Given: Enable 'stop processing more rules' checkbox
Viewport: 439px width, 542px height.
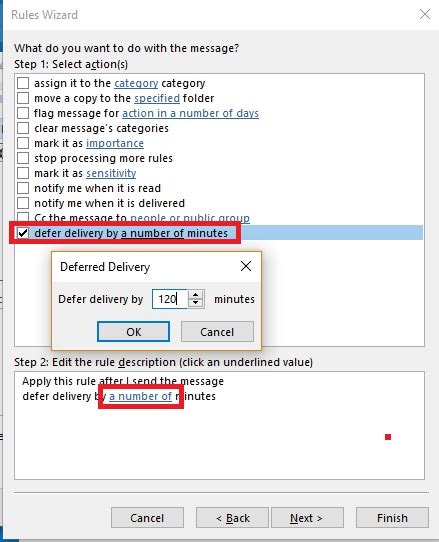Looking at the screenshot, I should (x=23, y=158).
